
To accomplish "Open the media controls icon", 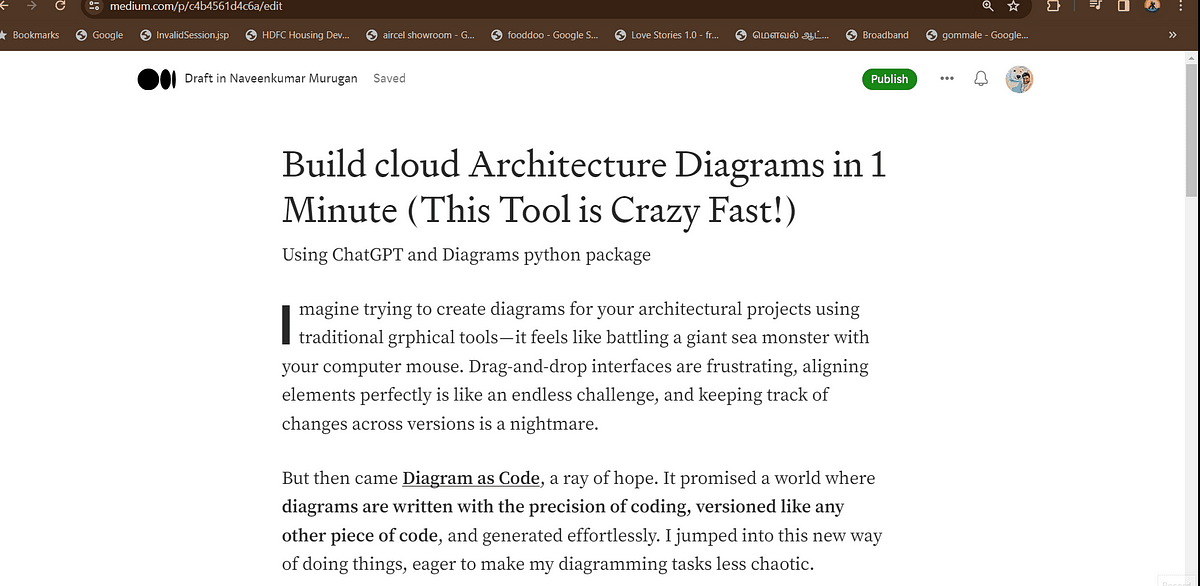I will click(x=1096, y=6).
